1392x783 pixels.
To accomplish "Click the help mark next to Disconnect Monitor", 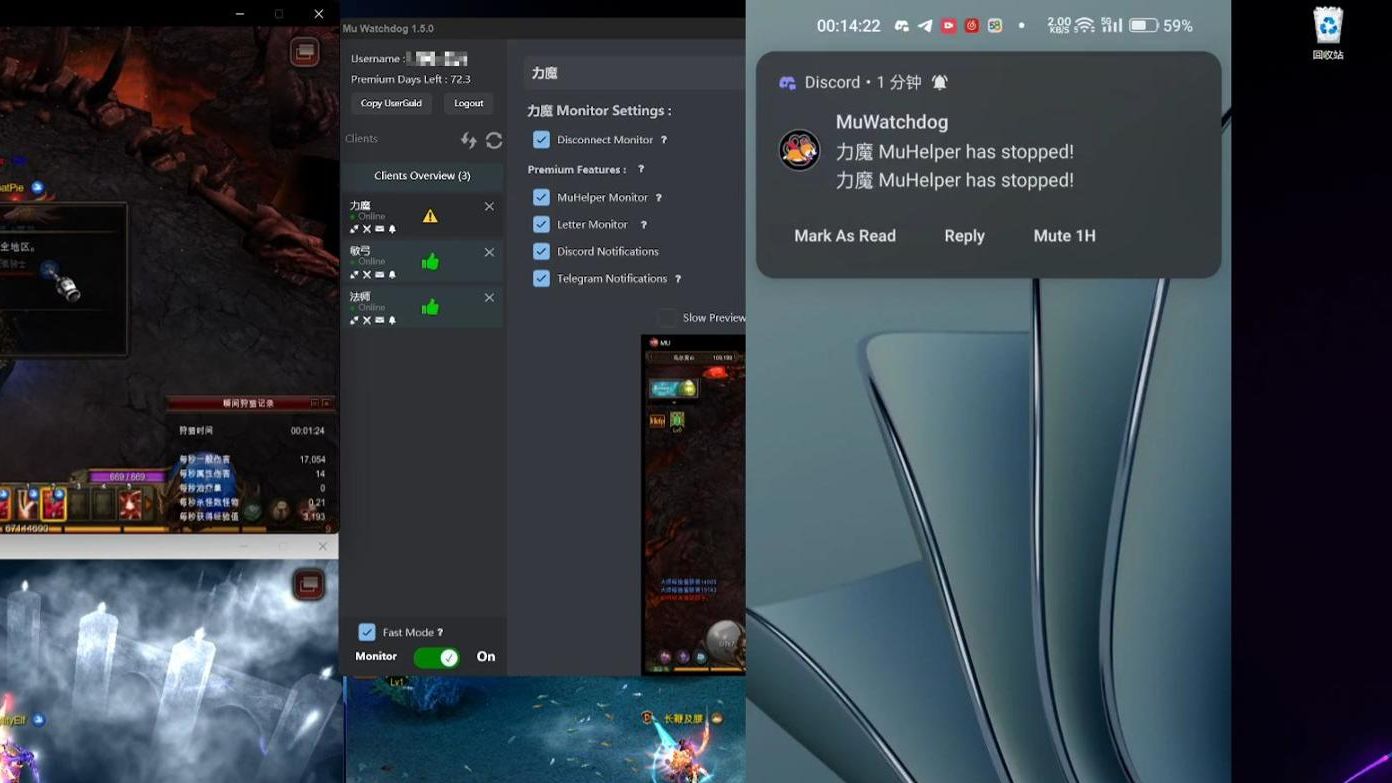I will coord(663,140).
